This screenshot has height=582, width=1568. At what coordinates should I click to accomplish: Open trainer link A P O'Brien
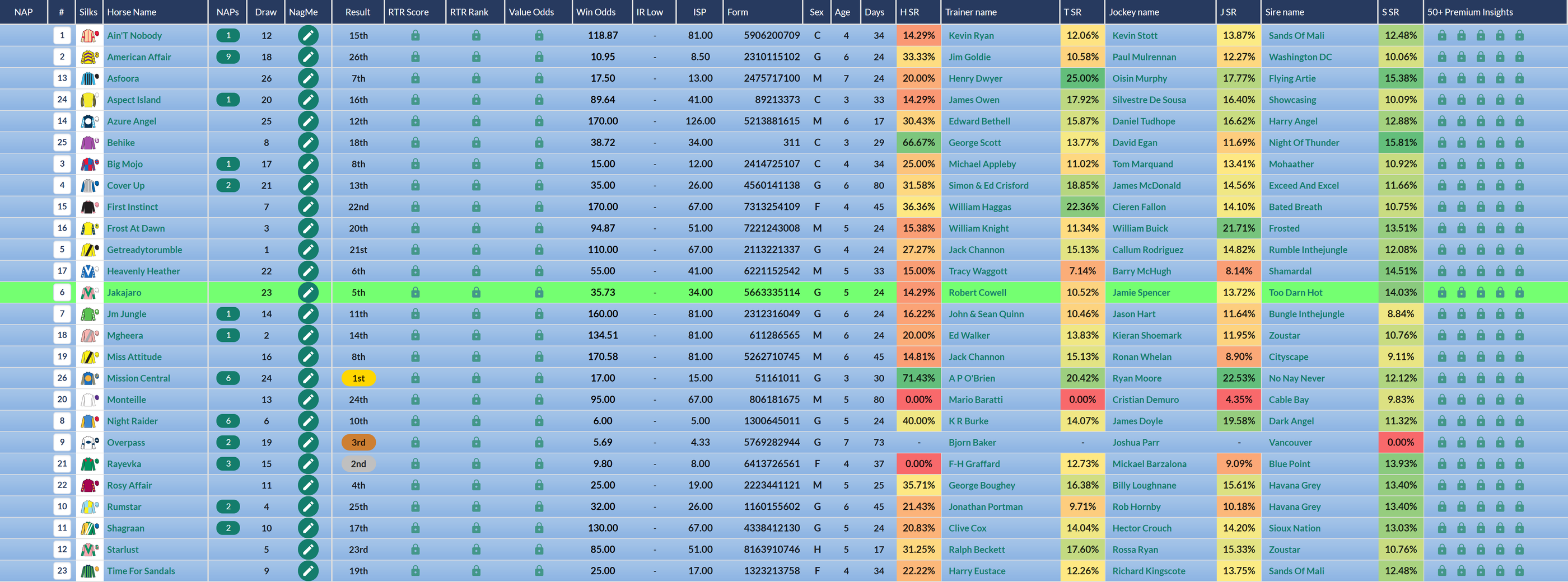click(x=972, y=378)
